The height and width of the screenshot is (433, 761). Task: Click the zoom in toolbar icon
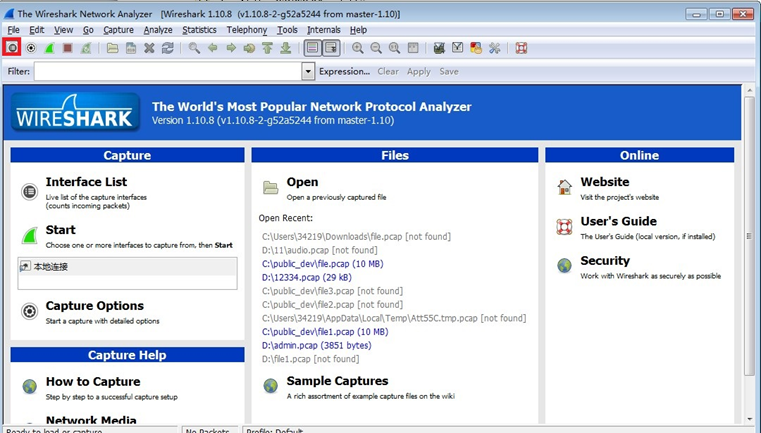358,48
